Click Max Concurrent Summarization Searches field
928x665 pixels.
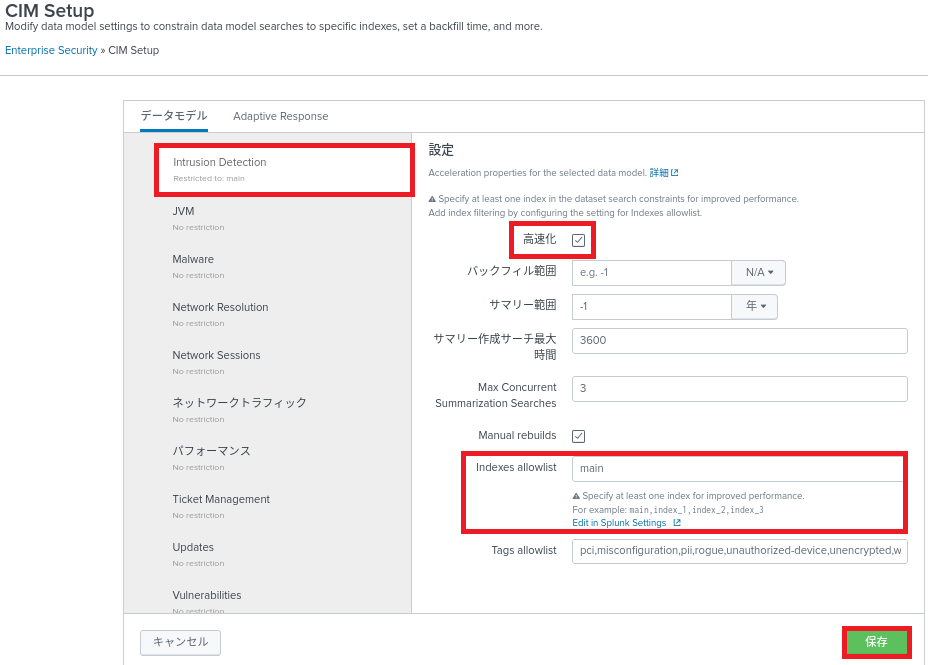[739, 389]
